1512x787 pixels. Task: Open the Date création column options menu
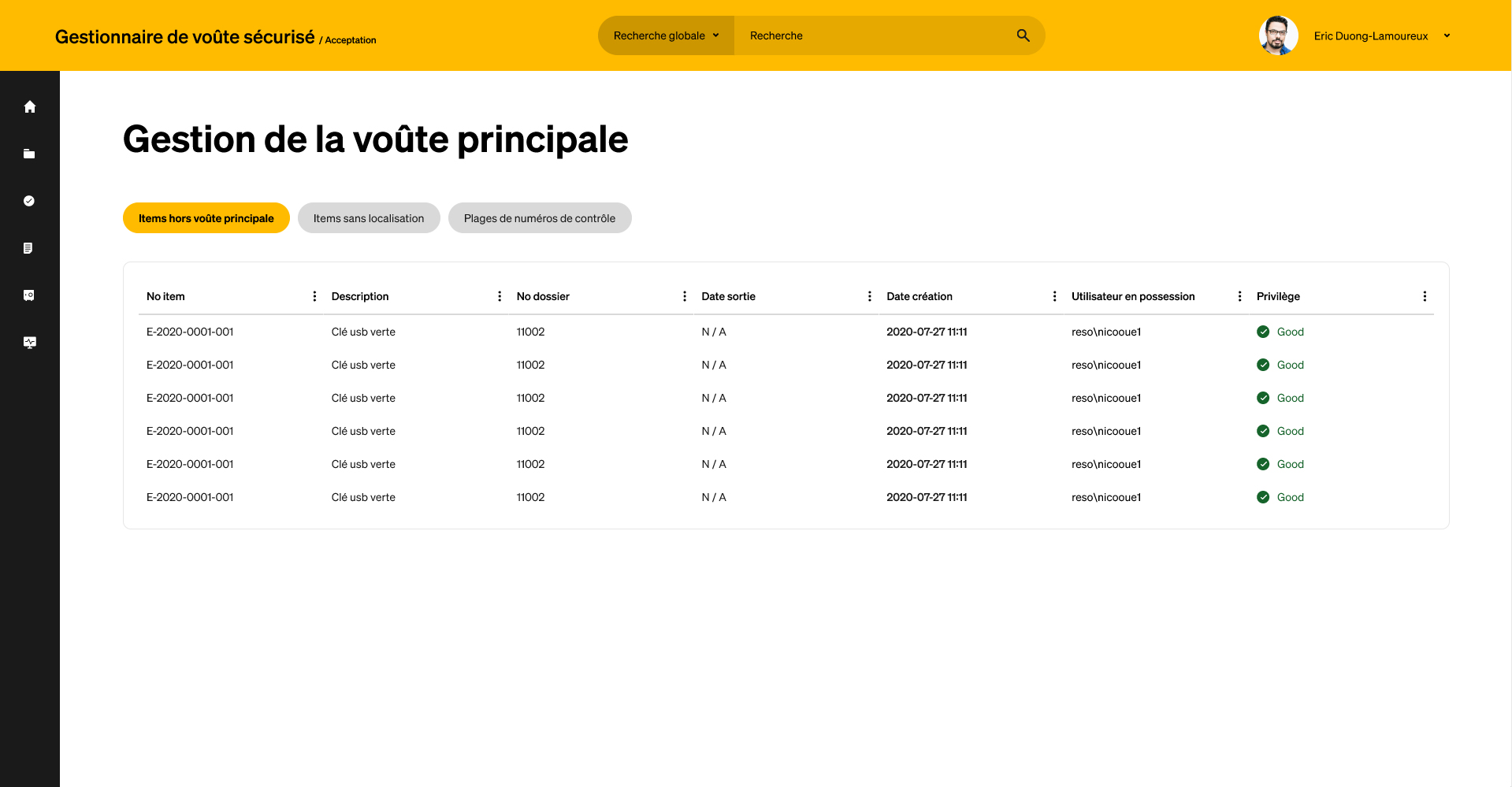(1055, 296)
